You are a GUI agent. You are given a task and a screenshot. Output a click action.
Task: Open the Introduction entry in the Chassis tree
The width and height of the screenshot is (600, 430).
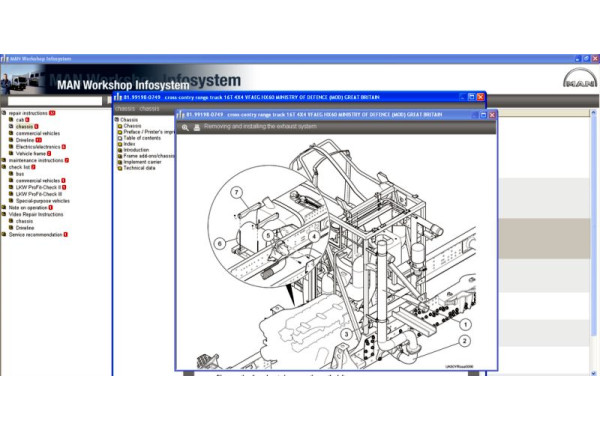click(x=140, y=150)
